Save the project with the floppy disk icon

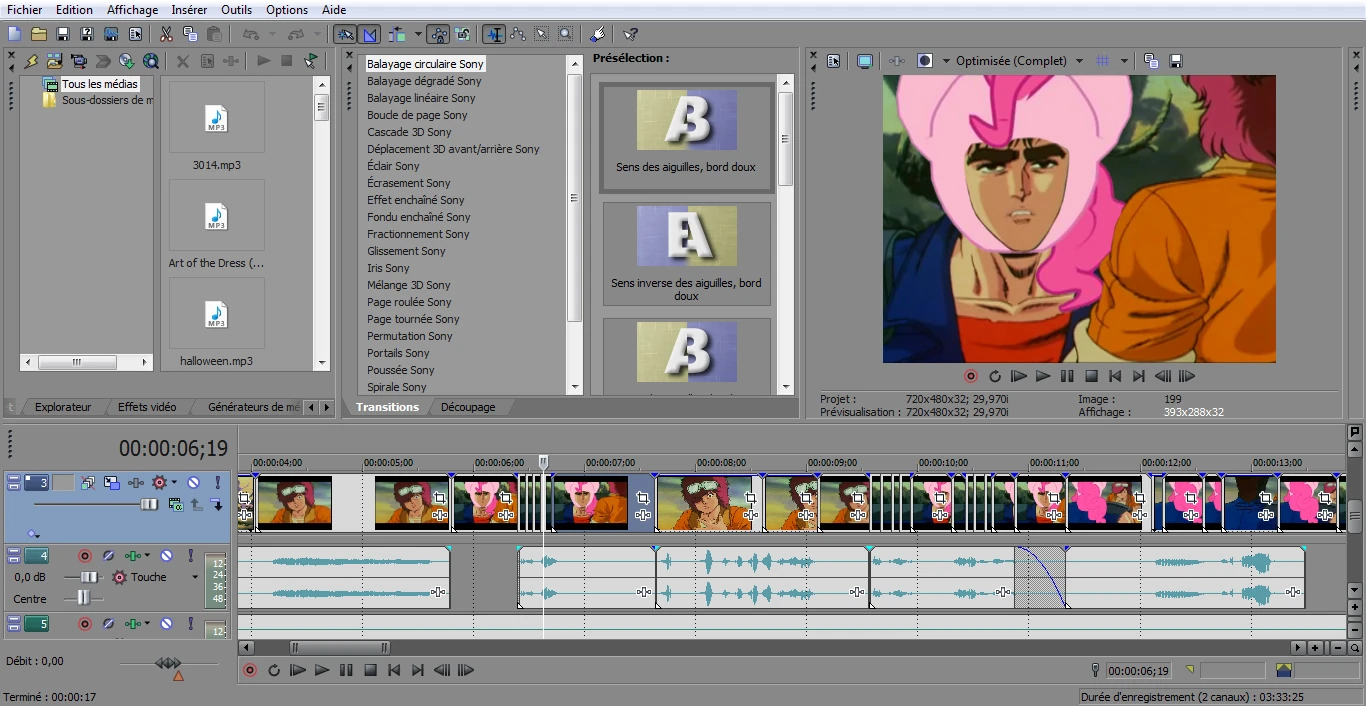click(62, 34)
